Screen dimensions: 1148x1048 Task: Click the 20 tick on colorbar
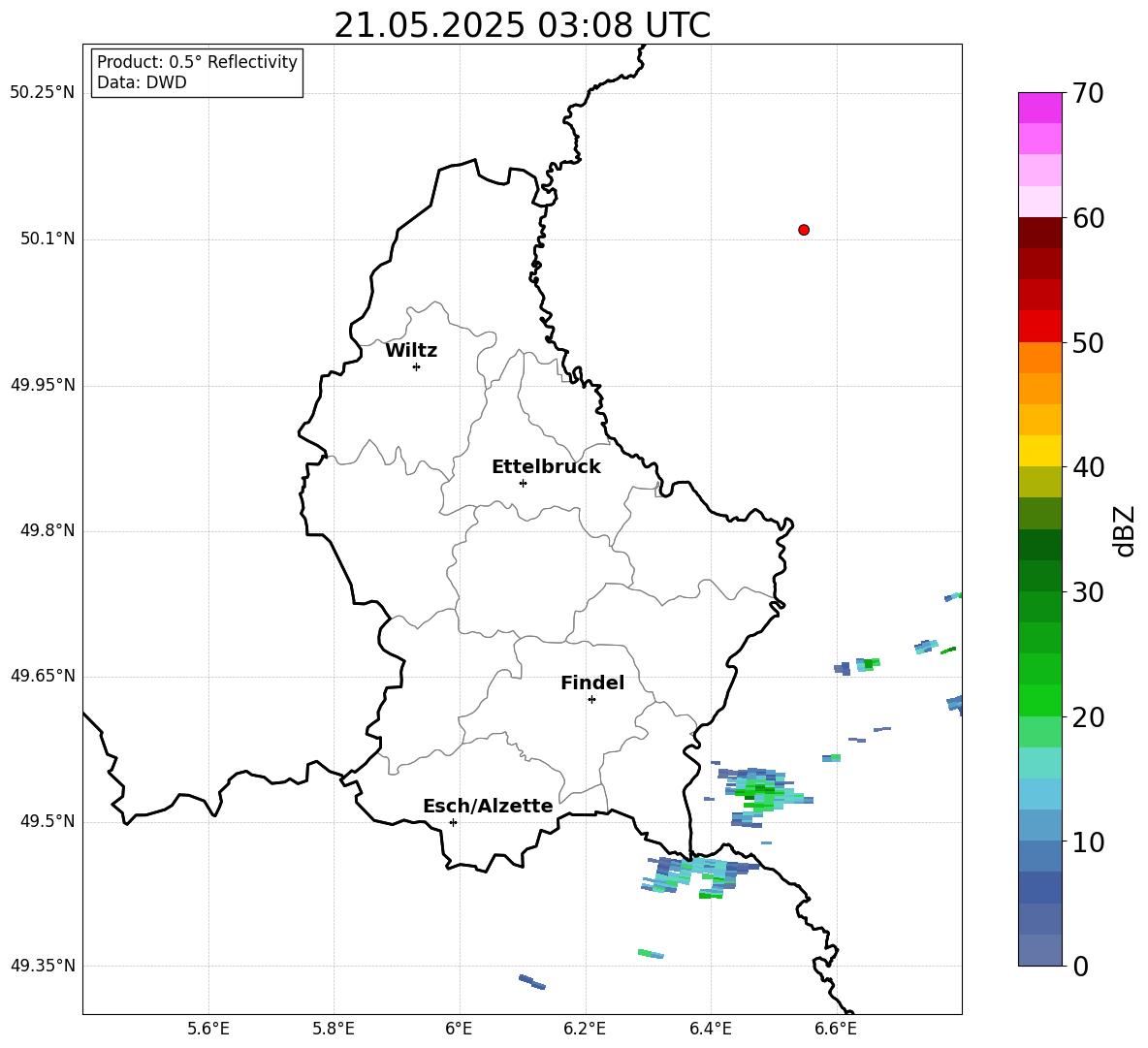click(1088, 716)
